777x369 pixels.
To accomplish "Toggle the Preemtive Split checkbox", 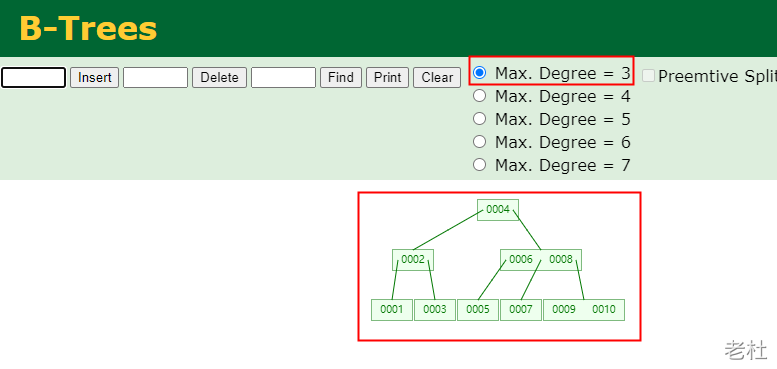I will (649, 76).
